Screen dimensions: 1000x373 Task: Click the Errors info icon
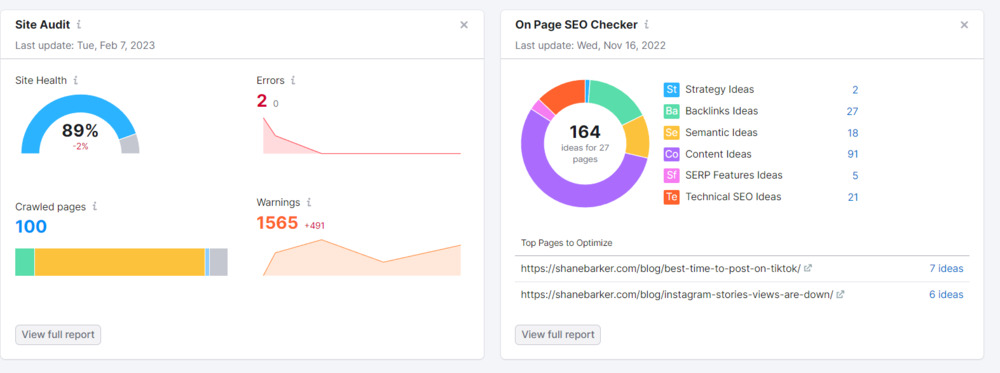[293, 80]
